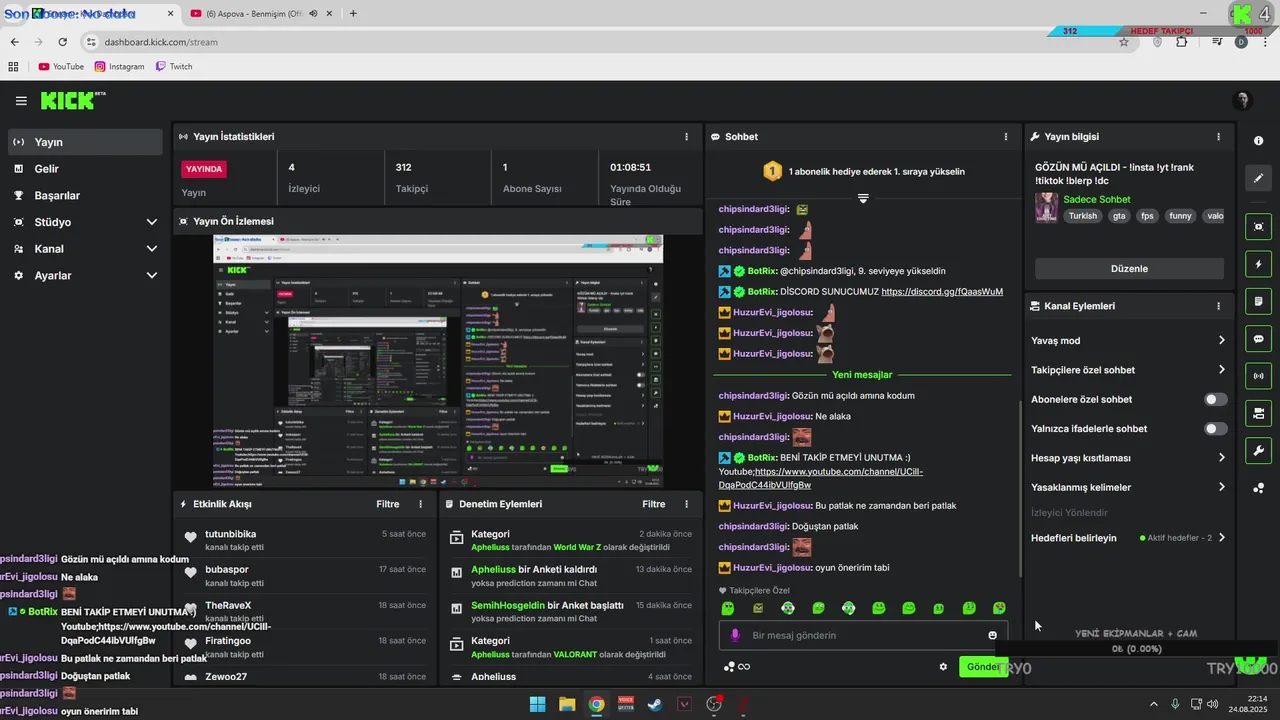Select Gelir in left sidebar
The image size is (1280, 720).
click(x=85, y=169)
